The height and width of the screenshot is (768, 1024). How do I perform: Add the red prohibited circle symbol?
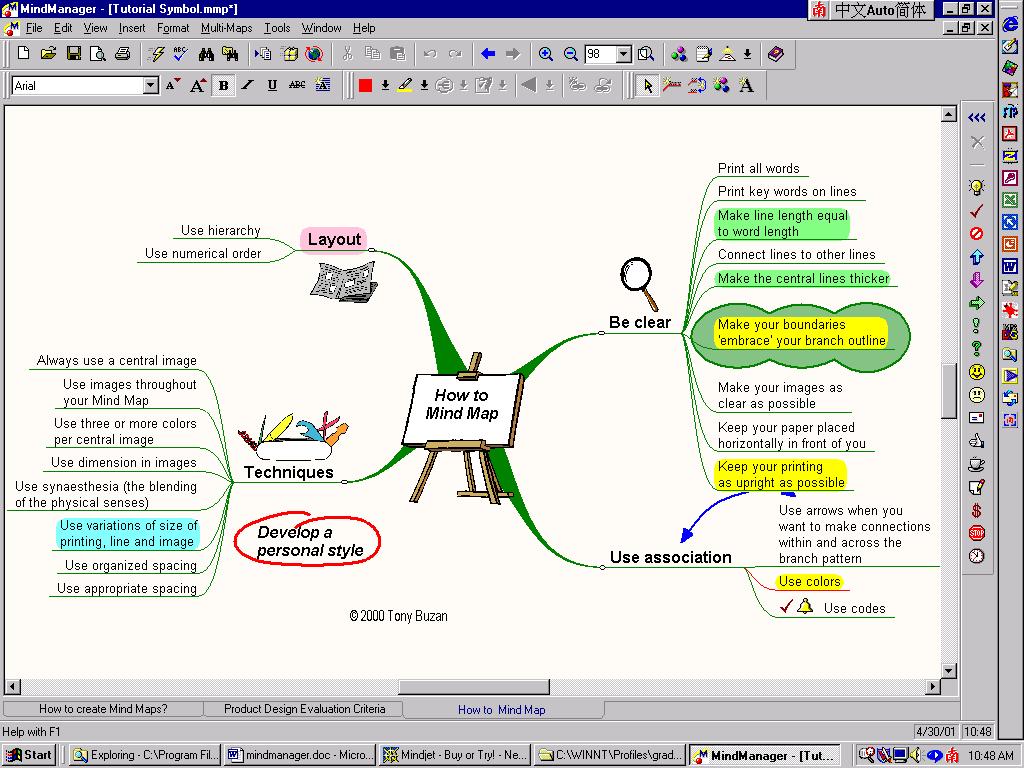click(x=976, y=234)
